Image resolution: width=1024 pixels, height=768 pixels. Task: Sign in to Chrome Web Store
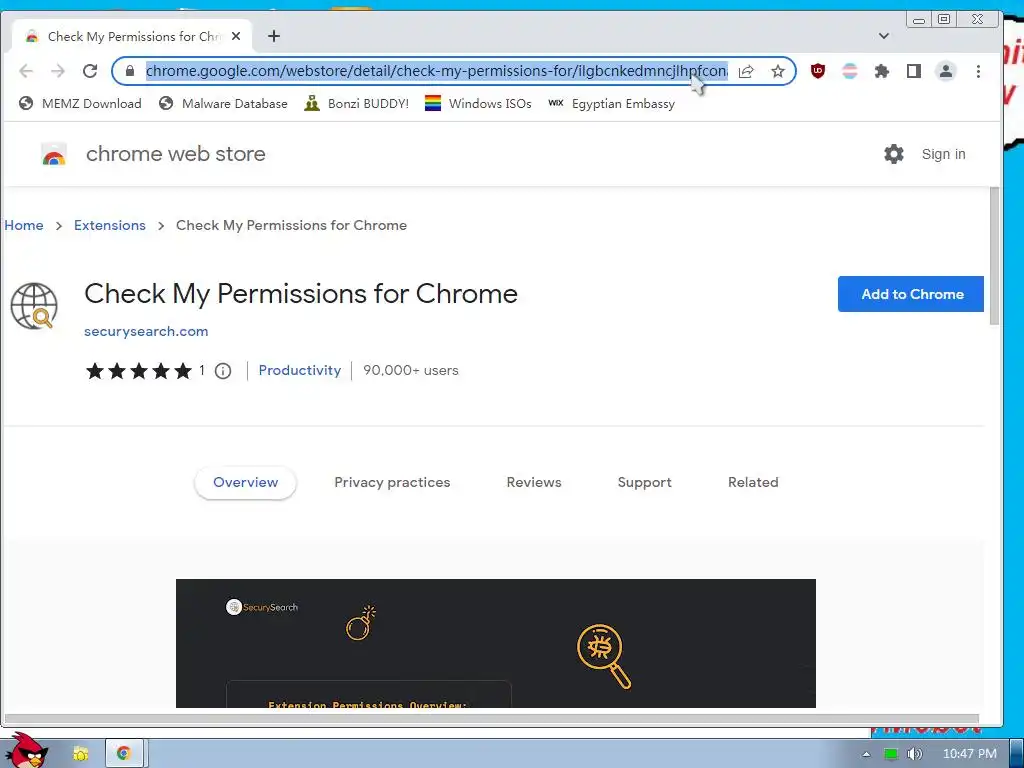point(943,154)
